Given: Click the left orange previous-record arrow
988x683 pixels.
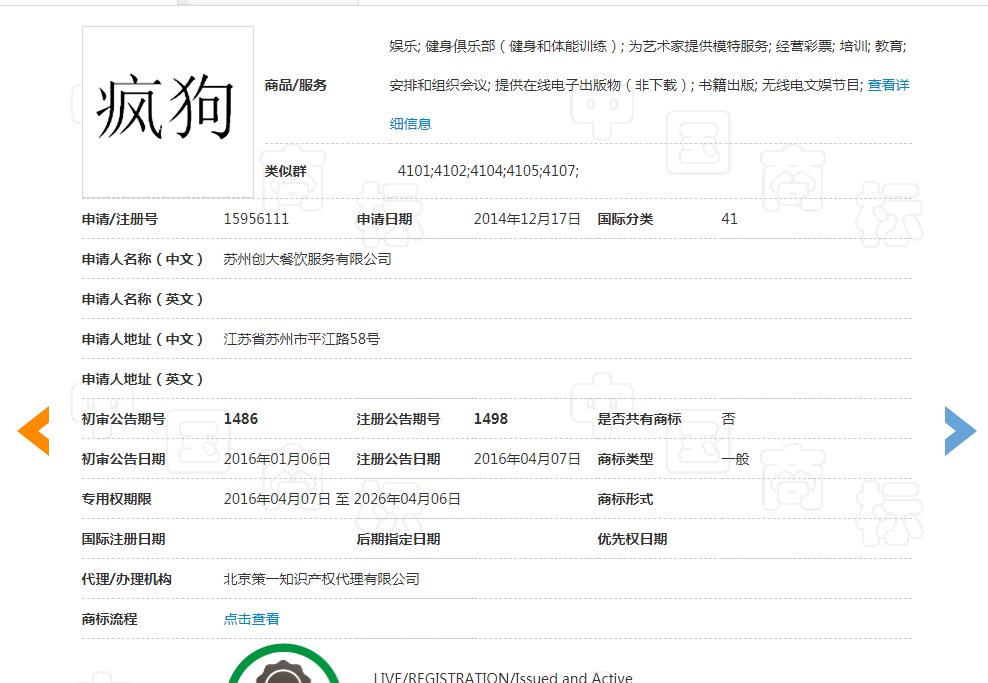Looking at the screenshot, I should [34, 430].
